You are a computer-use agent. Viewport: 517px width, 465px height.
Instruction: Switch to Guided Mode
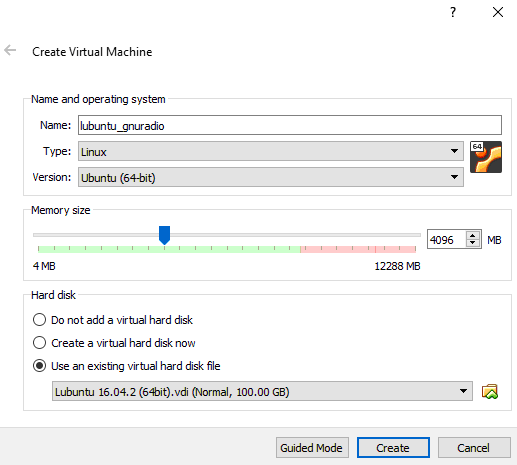312,448
